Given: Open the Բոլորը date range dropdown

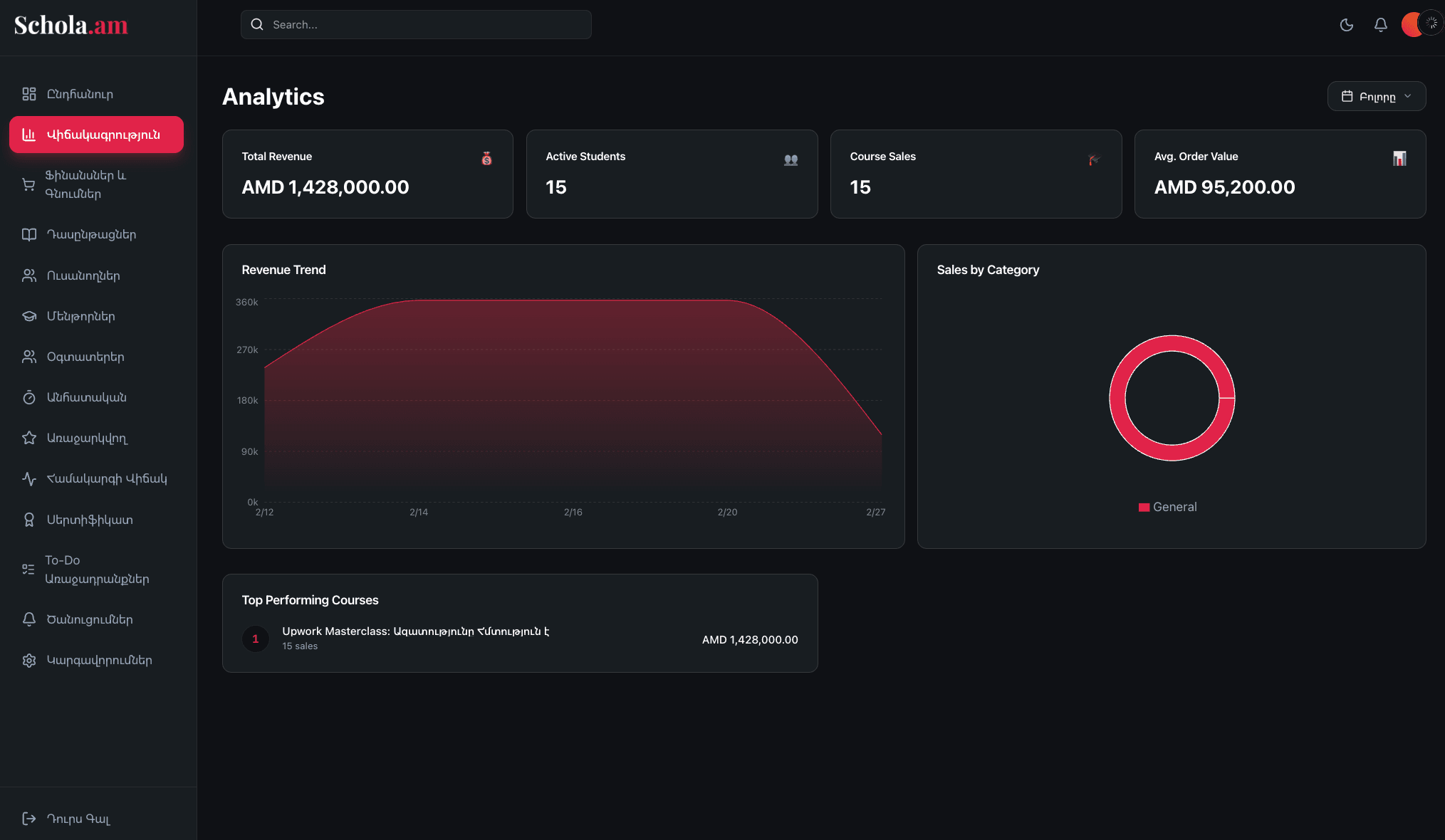Looking at the screenshot, I should 1376,95.
